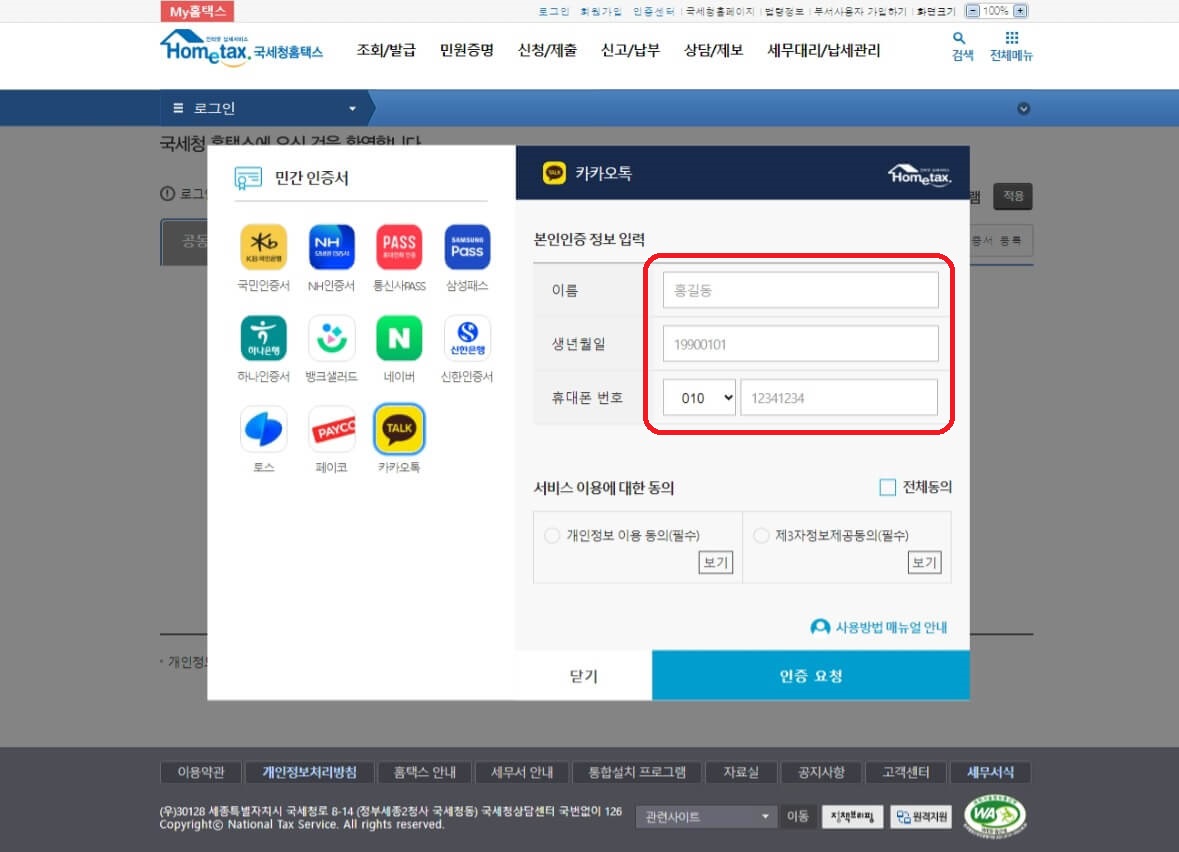The image size is (1179, 852).
Task: Click the 인증 요청 button
Action: click(x=811, y=675)
